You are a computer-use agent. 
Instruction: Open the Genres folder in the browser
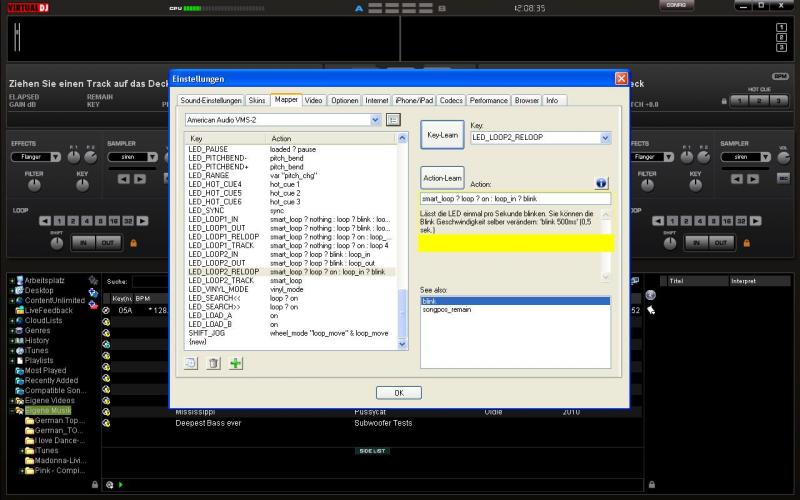[x=37, y=330]
